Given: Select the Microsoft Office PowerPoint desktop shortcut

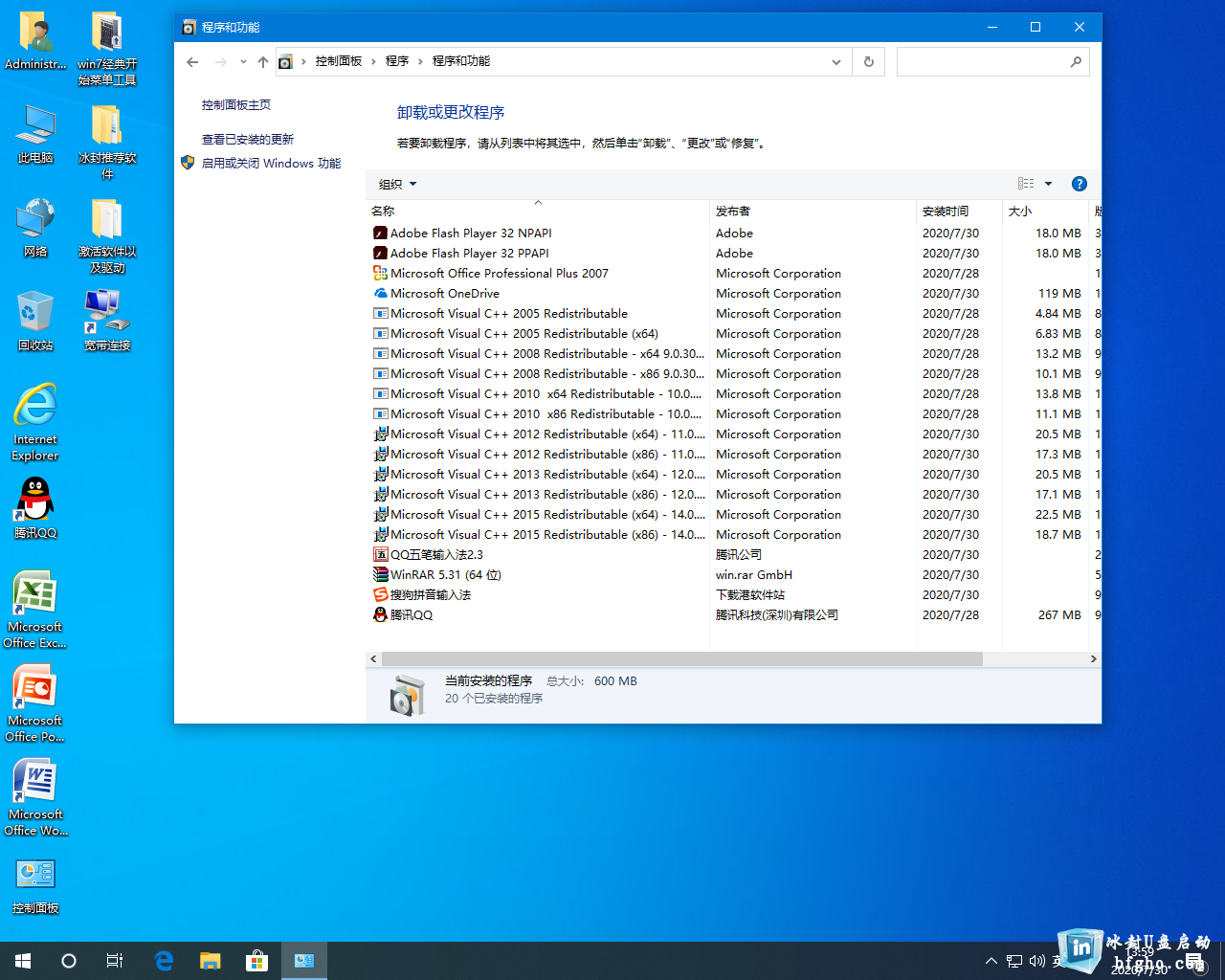Looking at the screenshot, I should (x=35, y=704).
